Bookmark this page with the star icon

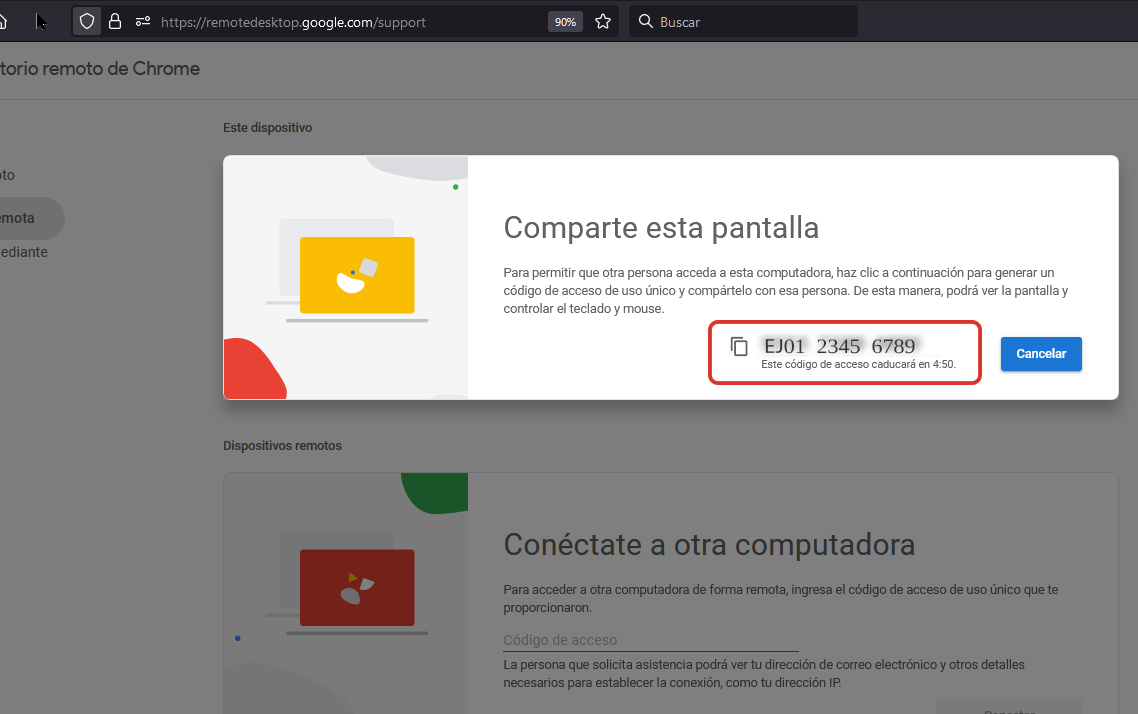pos(603,21)
